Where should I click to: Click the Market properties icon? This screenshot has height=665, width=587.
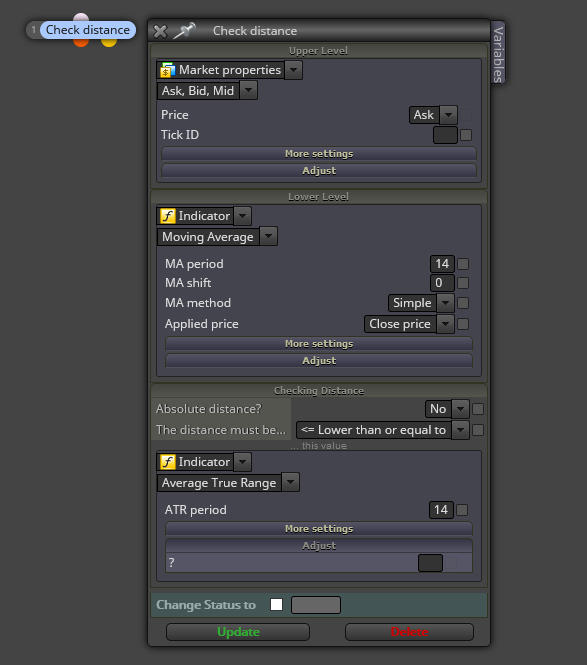click(167, 70)
